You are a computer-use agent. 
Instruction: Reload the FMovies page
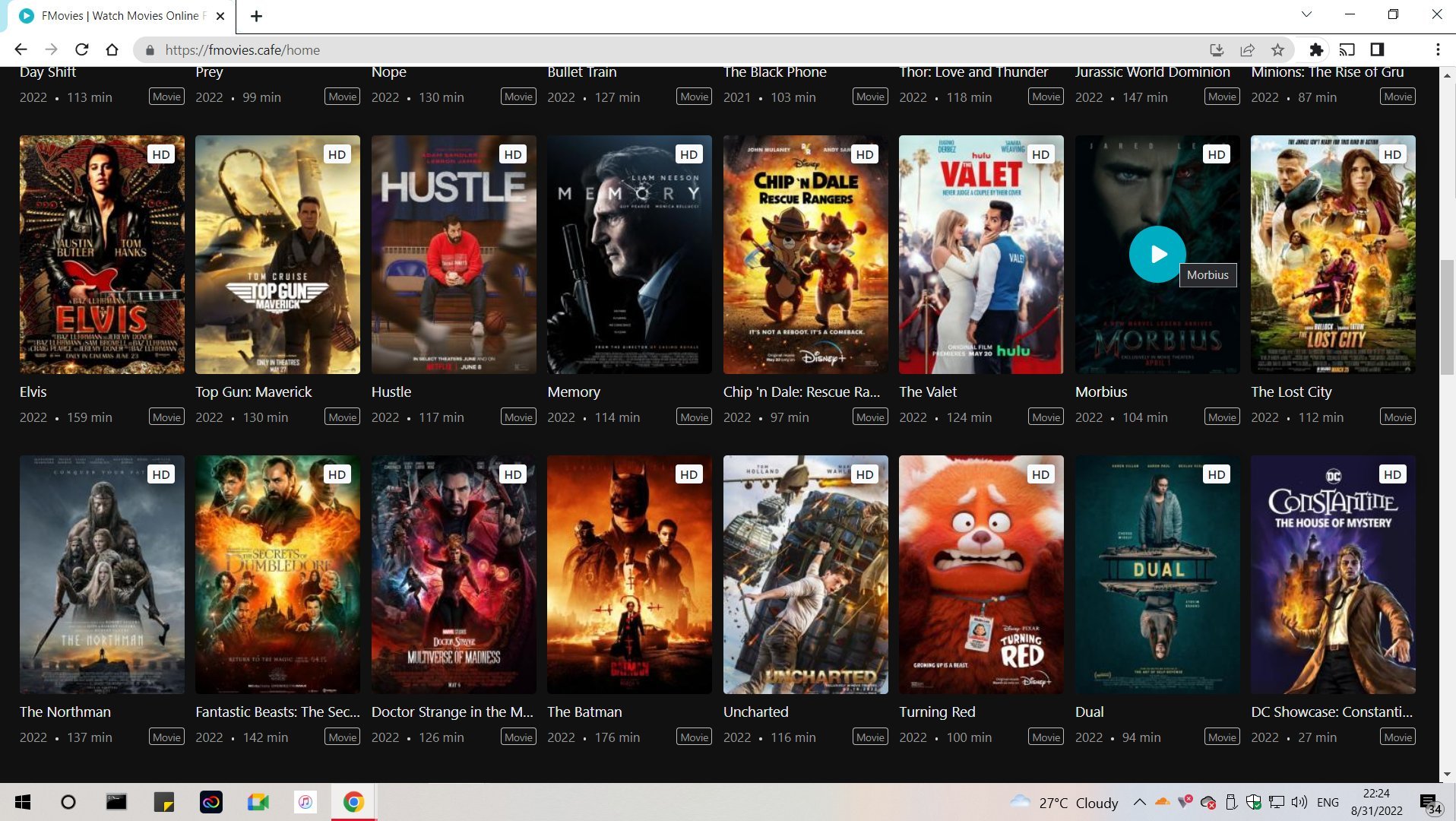click(81, 49)
